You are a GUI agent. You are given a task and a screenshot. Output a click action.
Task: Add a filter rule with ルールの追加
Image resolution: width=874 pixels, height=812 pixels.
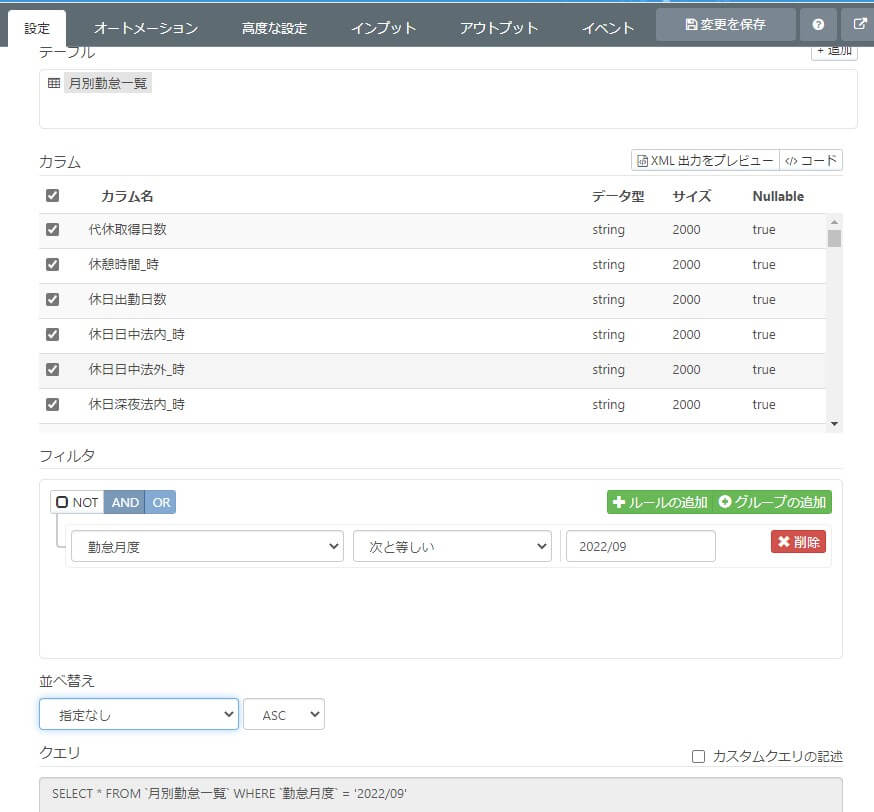tap(660, 502)
